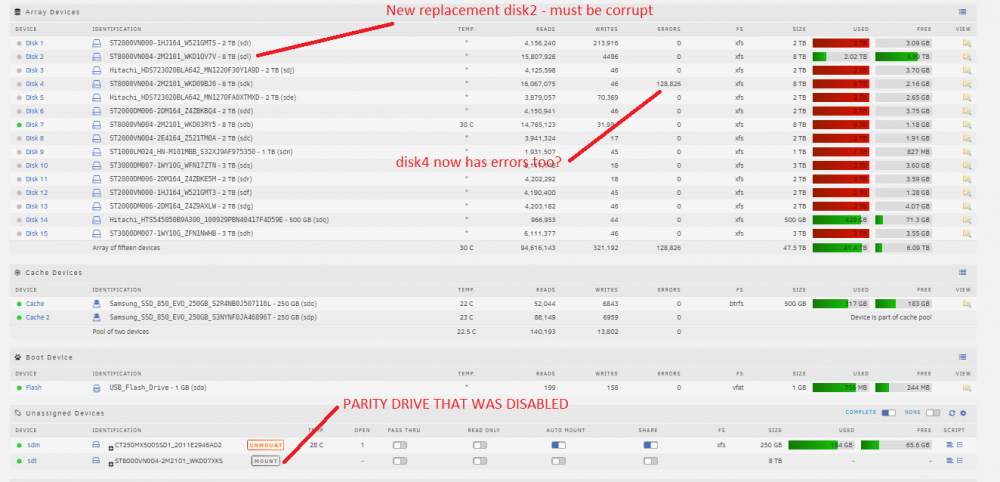Open the view icon for Disk 15
Screen dimensions: 1000x482
click(966, 233)
